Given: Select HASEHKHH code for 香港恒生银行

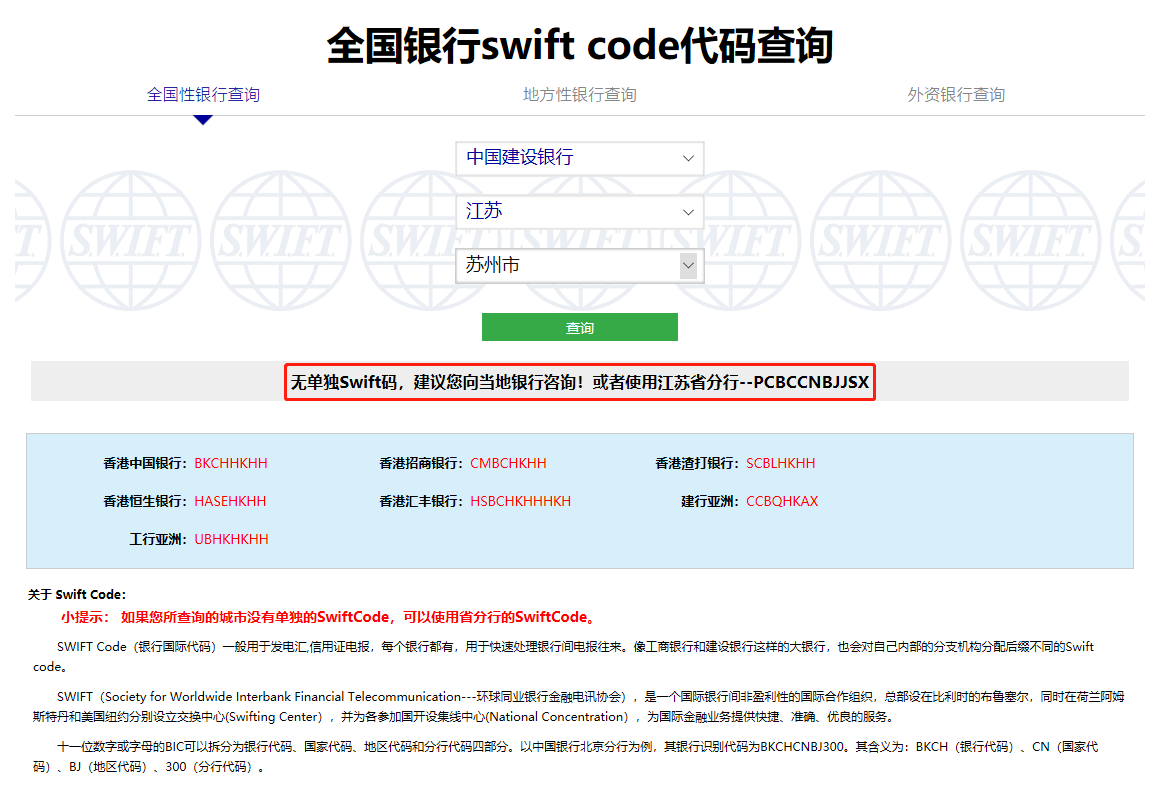Looking at the screenshot, I should [x=230, y=501].
